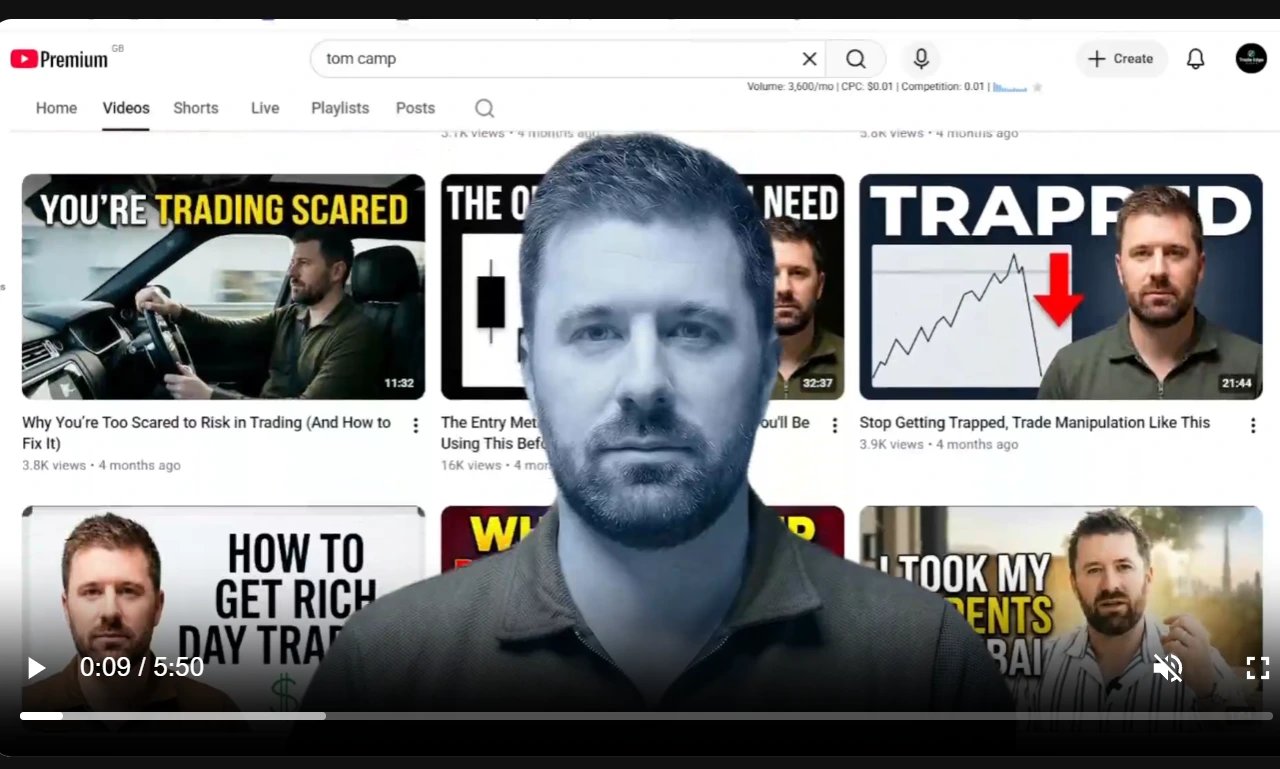
Task: Click the YouTube Premium logo
Action: click(60, 59)
